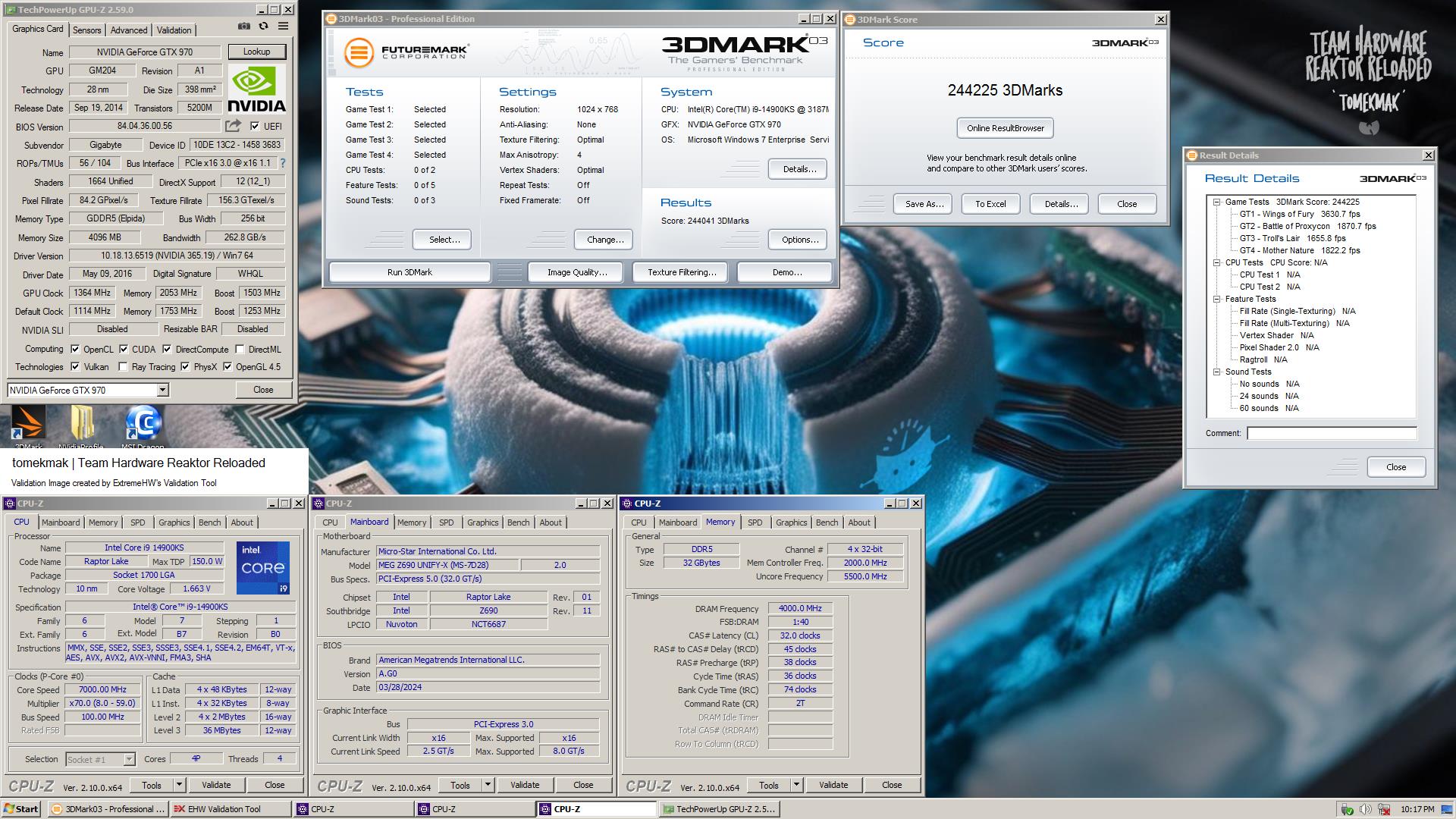This screenshot has height=819, width=1456.
Task: Open SPD tab in first CPU-Z window
Action: (137, 522)
